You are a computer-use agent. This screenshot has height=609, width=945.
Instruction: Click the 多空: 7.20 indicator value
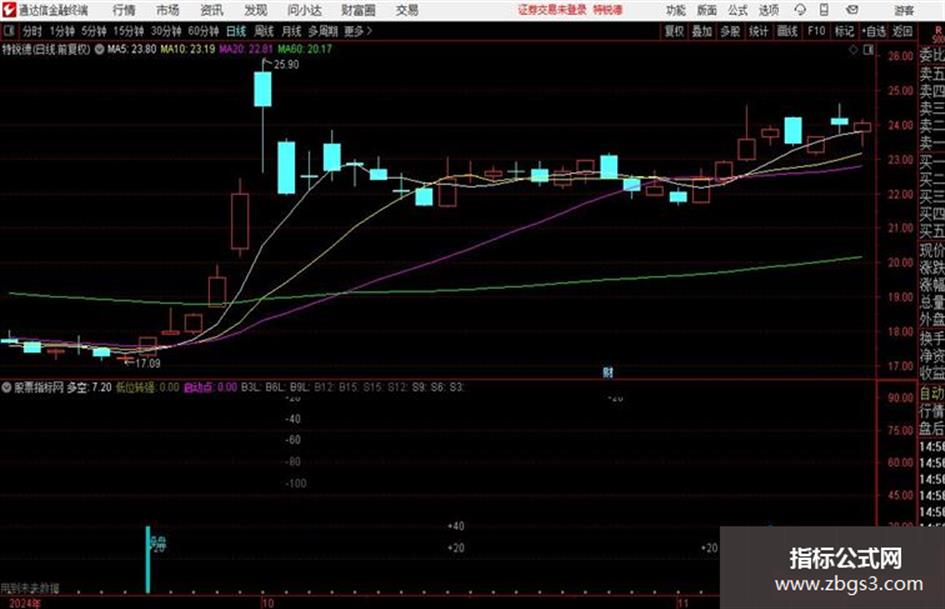(x=89, y=387)
